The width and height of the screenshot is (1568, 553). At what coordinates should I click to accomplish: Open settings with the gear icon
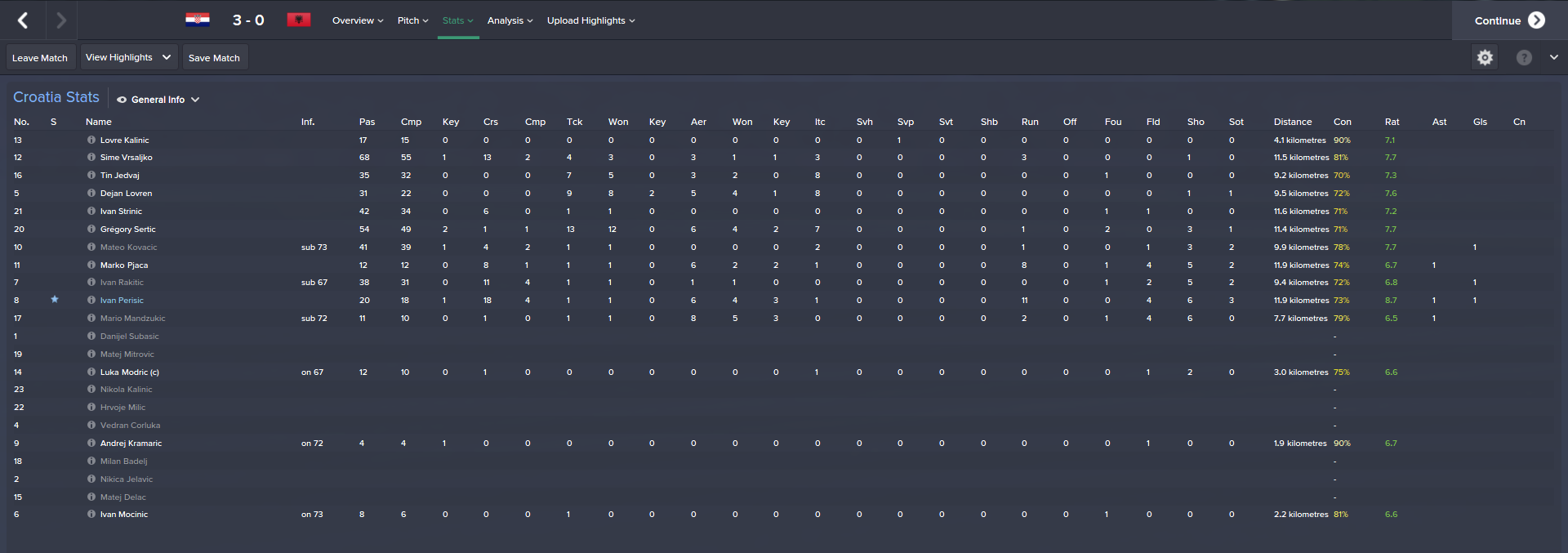point(1485,57)
